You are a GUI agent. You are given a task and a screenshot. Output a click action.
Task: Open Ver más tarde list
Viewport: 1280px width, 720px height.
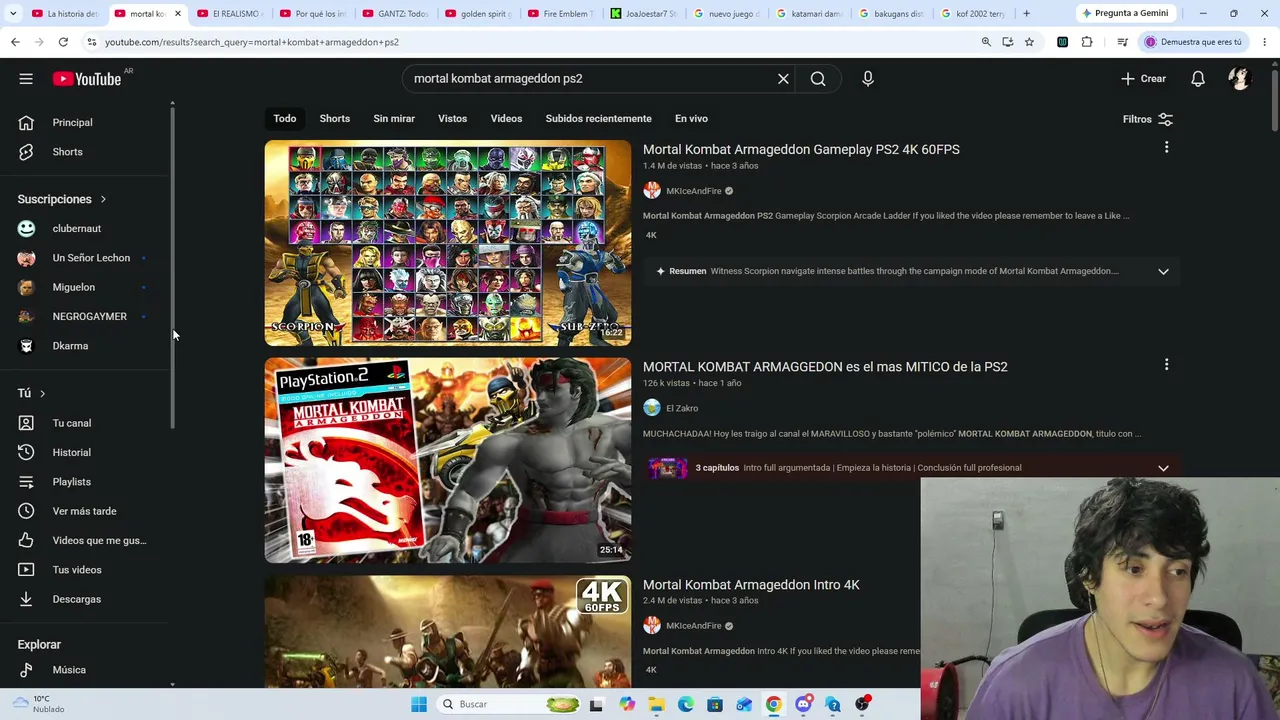click(x=86, y=511)
